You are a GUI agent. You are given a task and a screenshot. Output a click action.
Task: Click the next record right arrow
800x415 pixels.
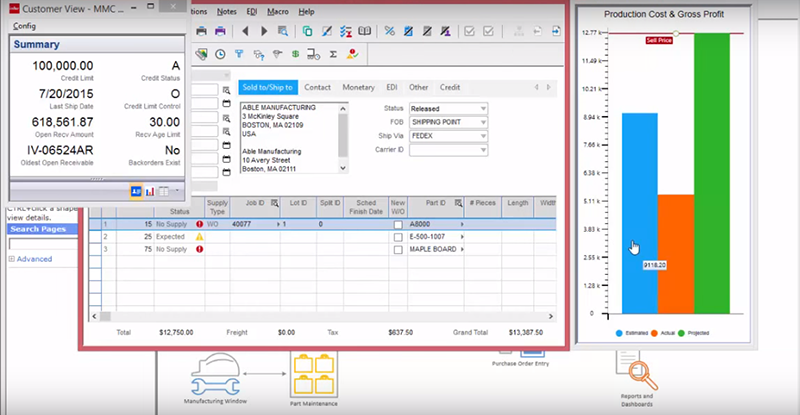pyautogui.click(x=264, y=31)
